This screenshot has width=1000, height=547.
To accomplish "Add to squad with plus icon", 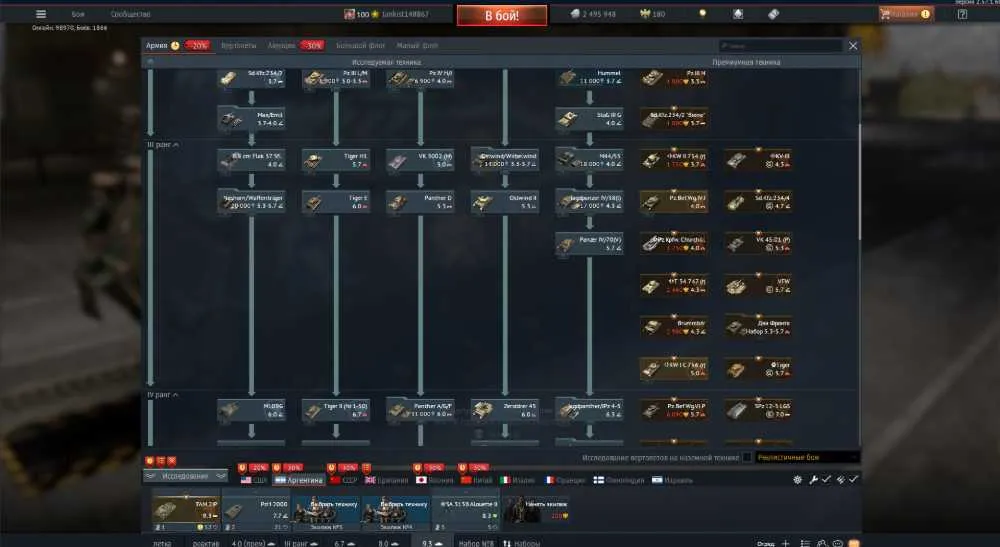I will (786, 543).
